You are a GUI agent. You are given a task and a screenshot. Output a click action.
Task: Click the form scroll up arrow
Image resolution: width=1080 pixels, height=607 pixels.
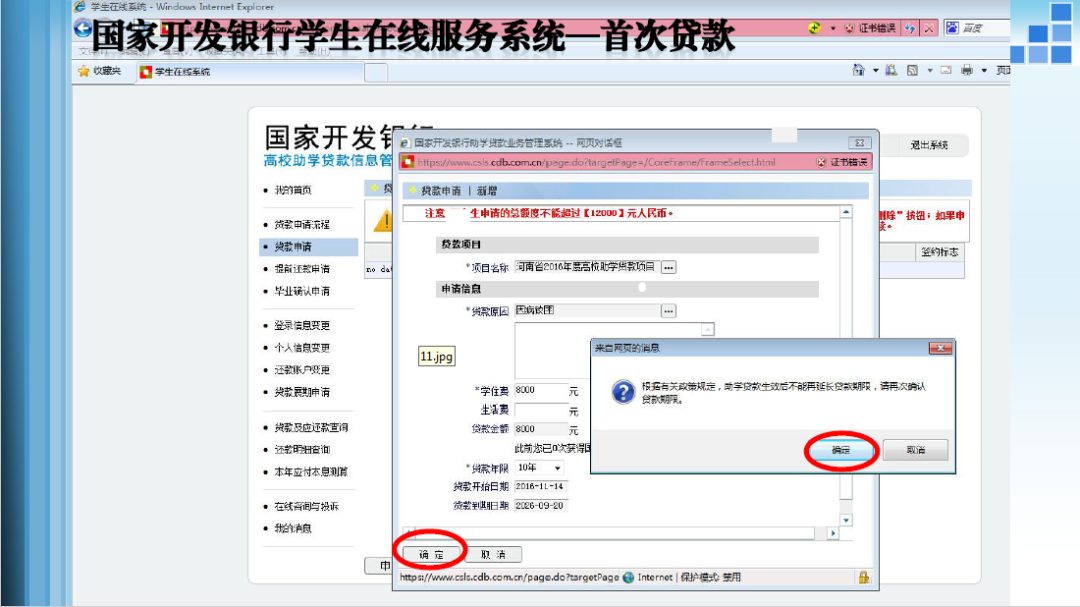(847, 212)
